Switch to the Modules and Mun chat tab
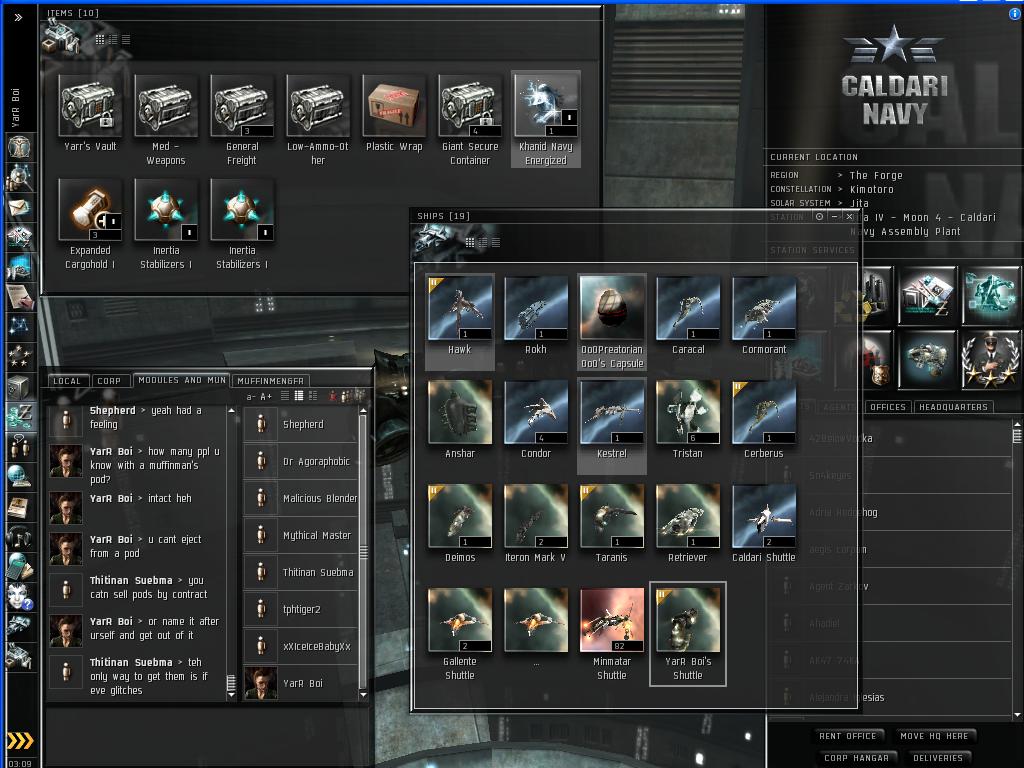The image size is (1024, 768). (x=182, y=380)
